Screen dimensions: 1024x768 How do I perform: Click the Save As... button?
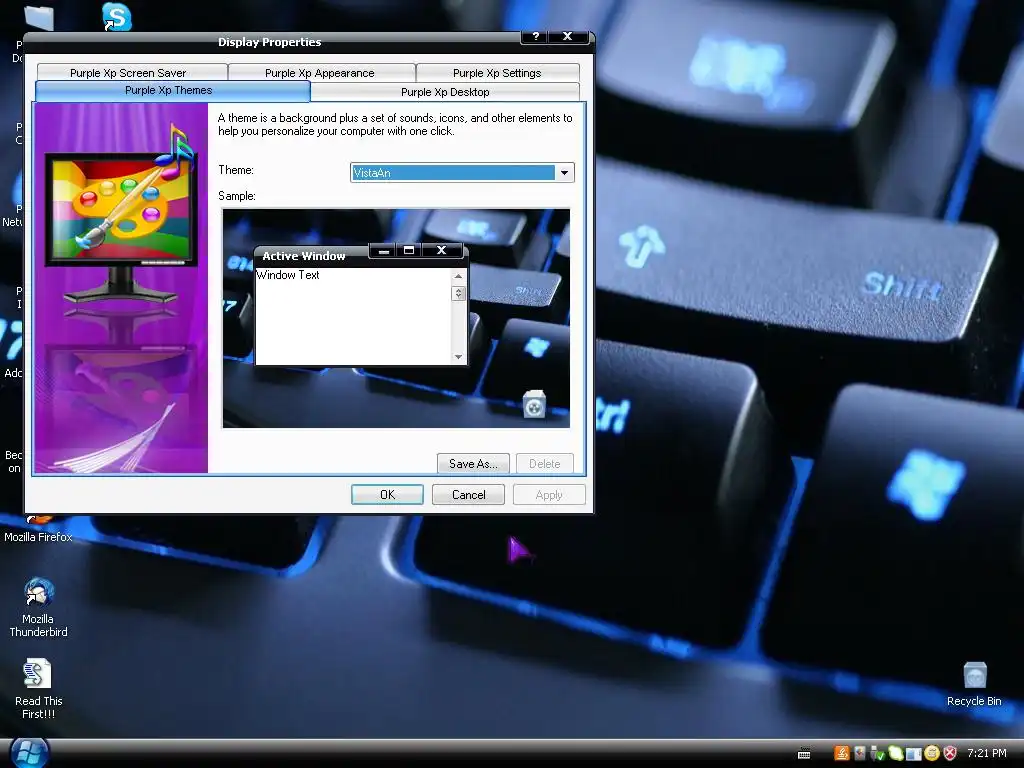pos(473,464)
